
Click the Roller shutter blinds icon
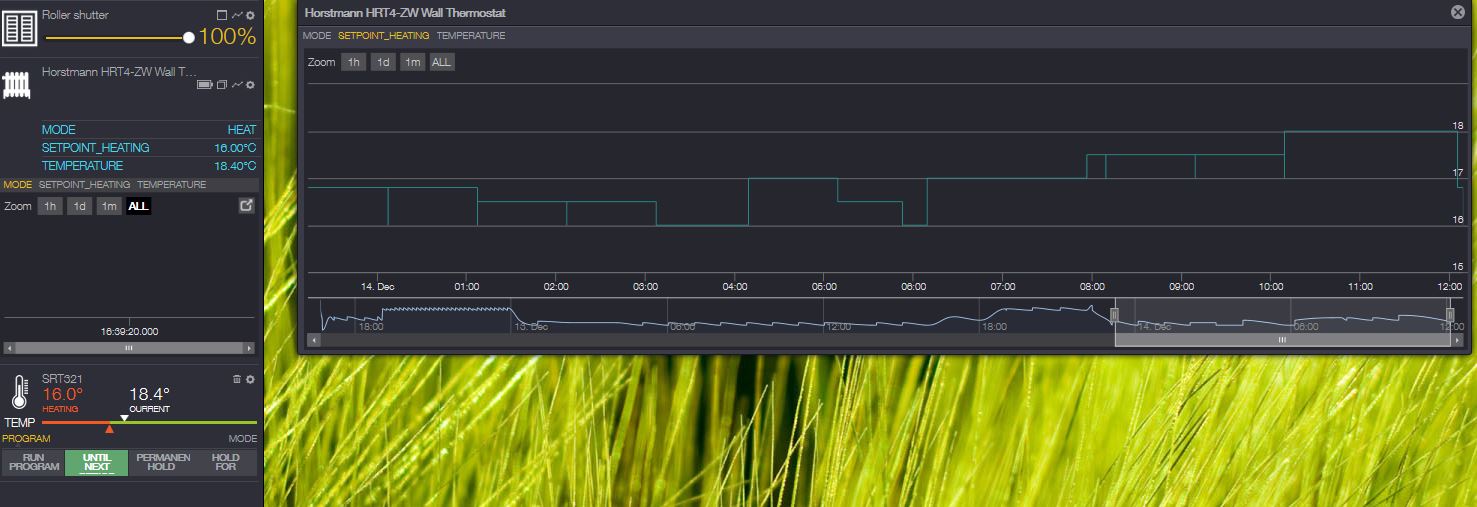(x=19, y=28)
